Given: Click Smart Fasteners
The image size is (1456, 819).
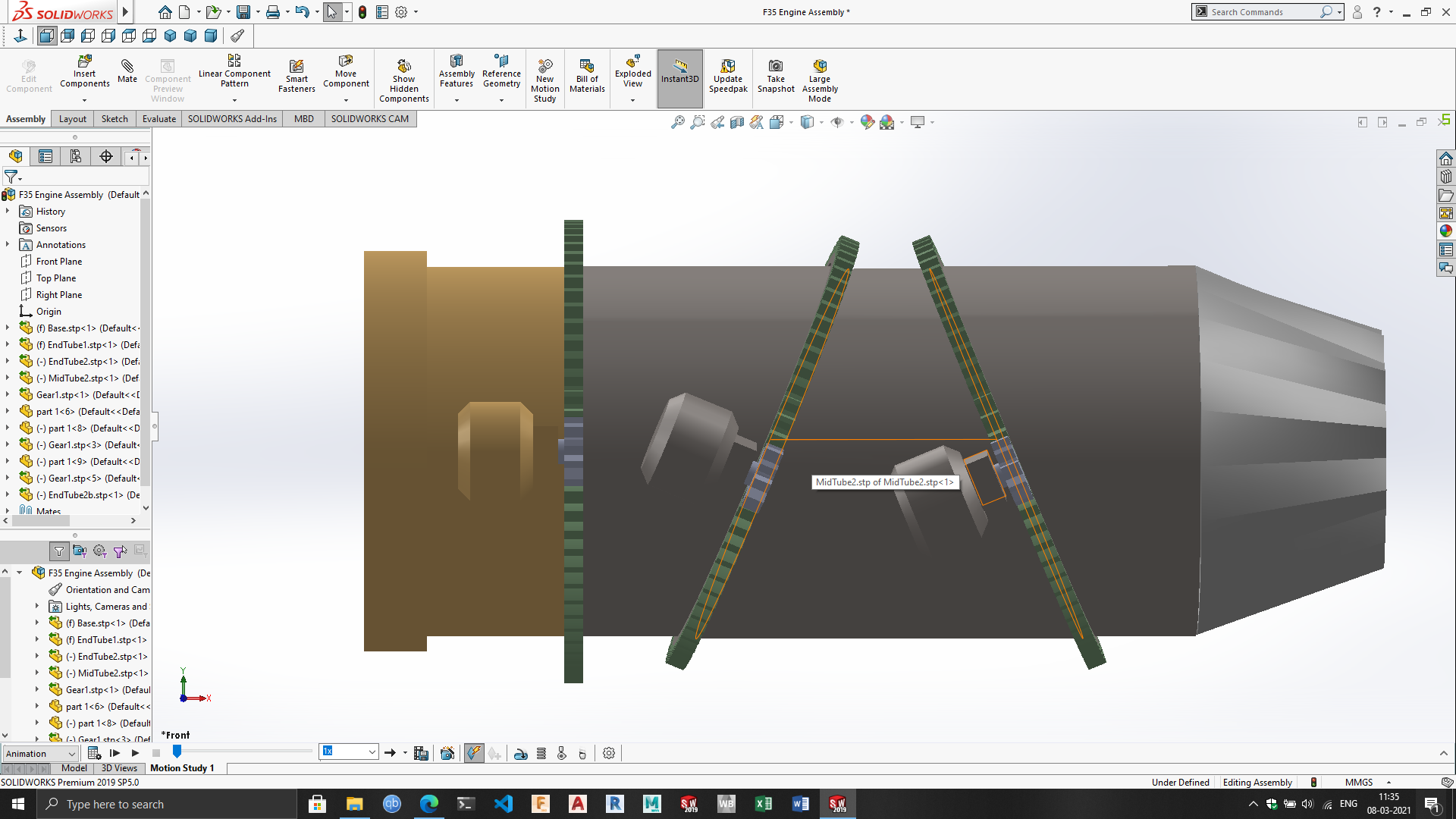Looking at the screenshot, I should coord(297,76).
